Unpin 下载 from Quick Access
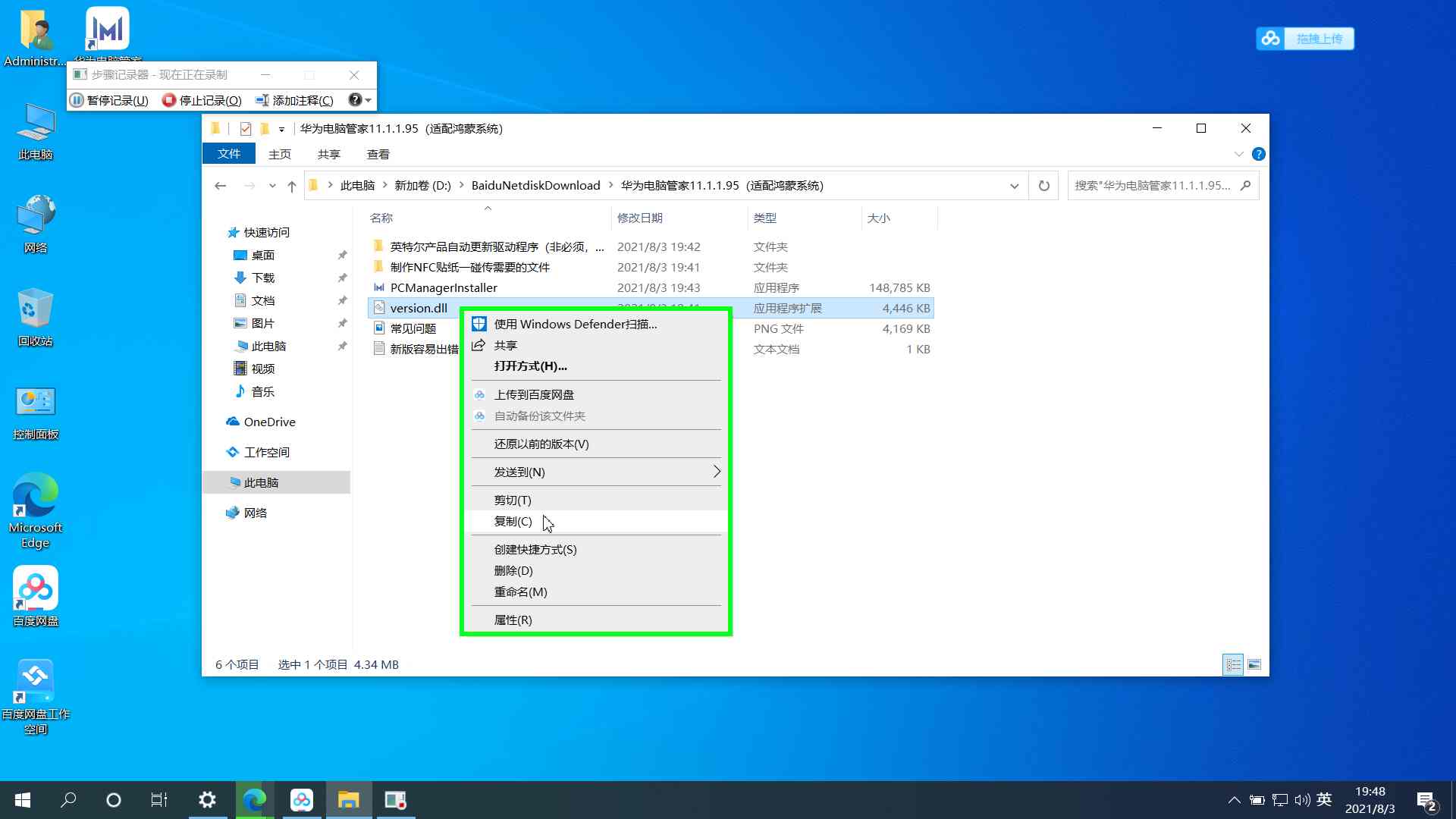Viewport: 1456px width, 819px height. tap(342, 278)
